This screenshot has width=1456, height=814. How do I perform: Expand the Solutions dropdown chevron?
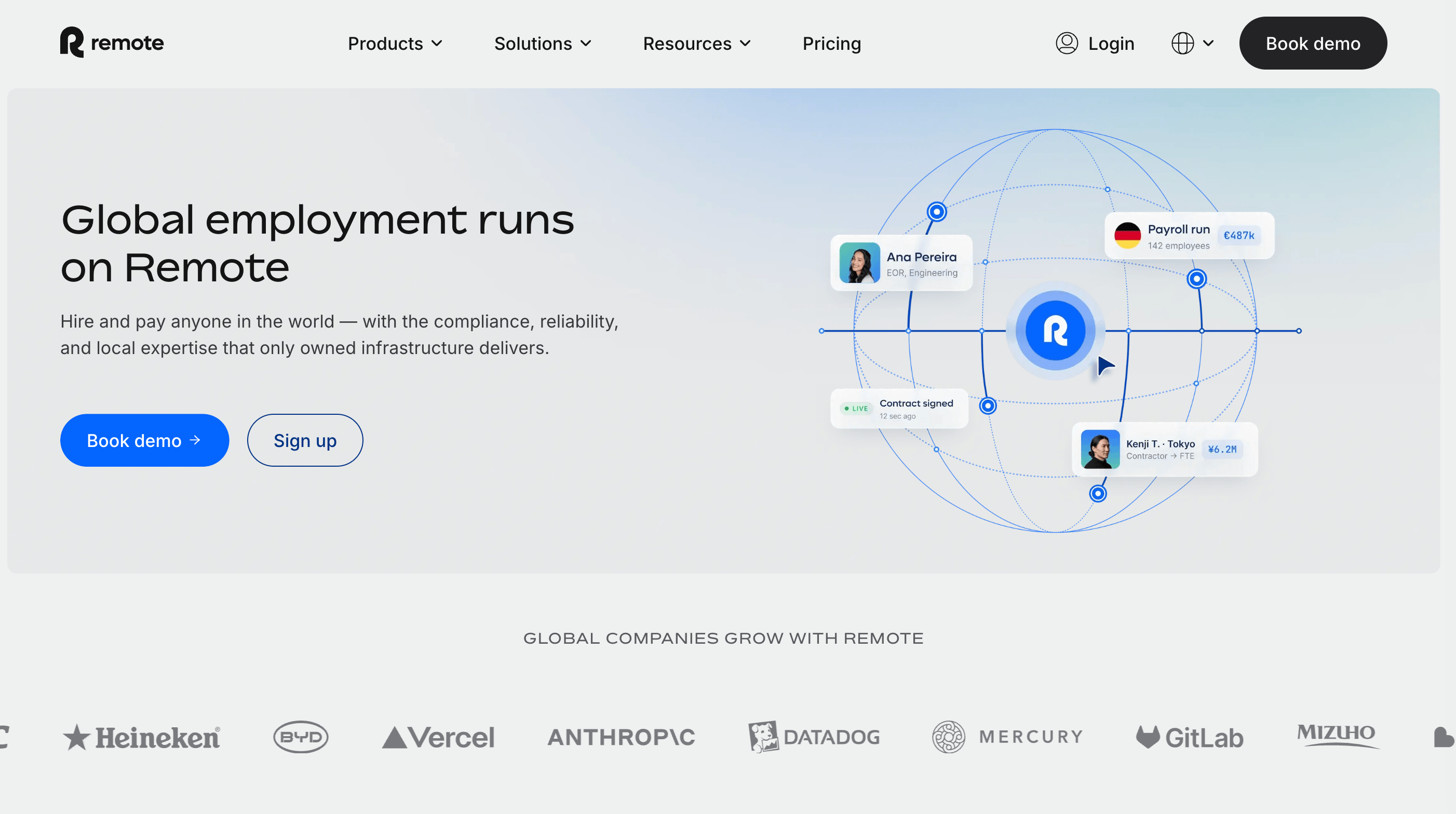click(586, 44)
